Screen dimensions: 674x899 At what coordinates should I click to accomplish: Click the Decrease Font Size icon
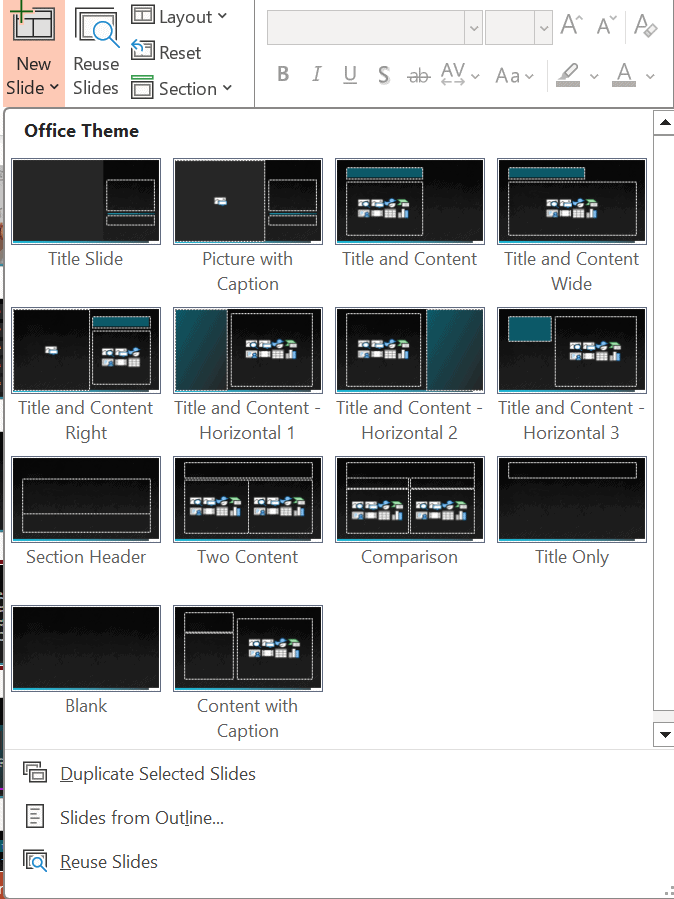pos(606,27)
